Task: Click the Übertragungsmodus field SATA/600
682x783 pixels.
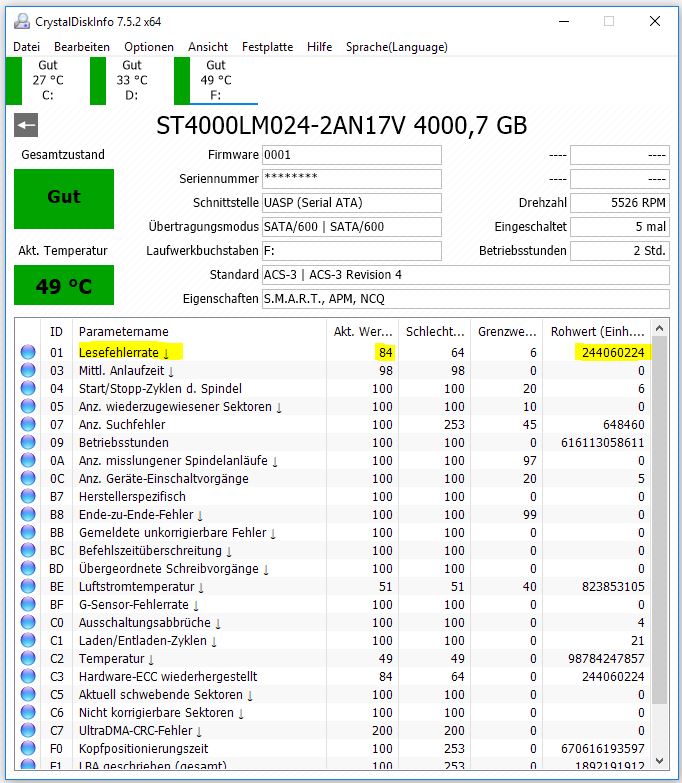Action: click(x=352, y=227)
